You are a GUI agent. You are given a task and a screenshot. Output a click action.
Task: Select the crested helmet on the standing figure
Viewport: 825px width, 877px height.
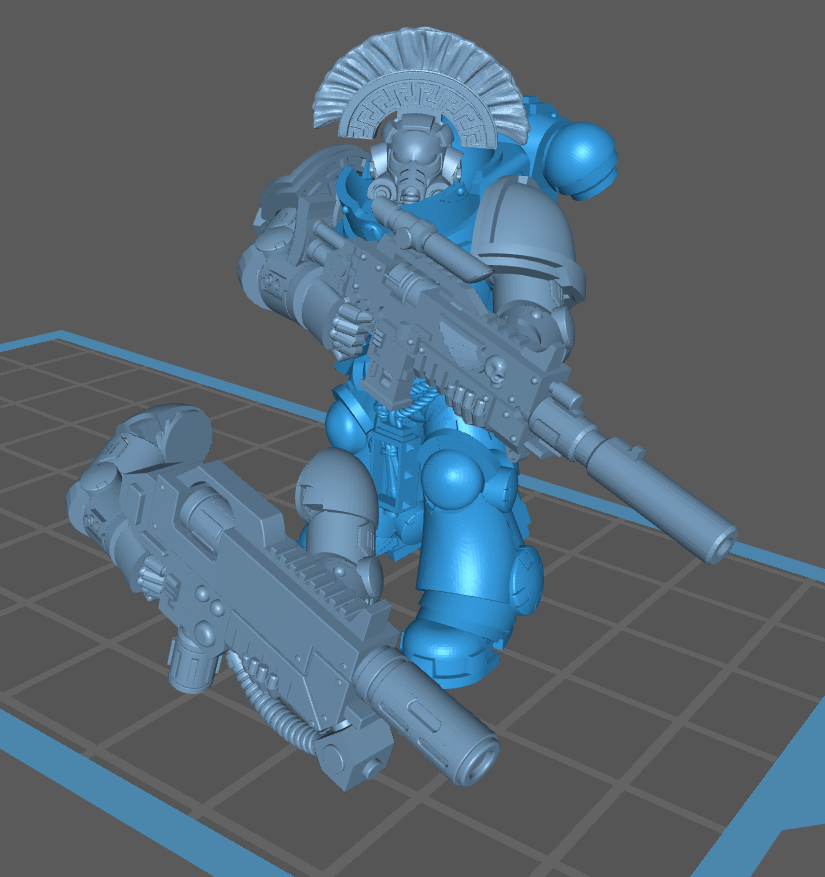pyautogui.click(x=420, y=115)
